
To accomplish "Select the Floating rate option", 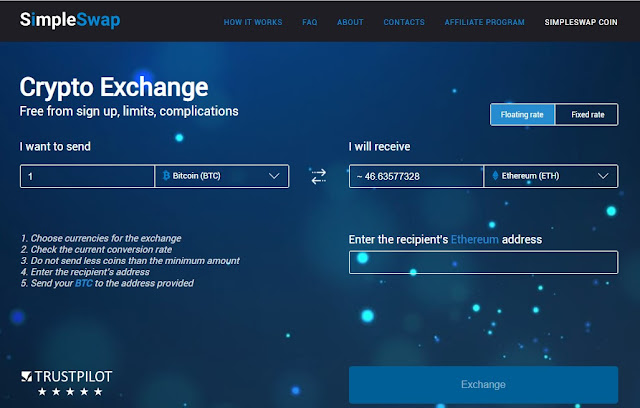I will point(522,115).
